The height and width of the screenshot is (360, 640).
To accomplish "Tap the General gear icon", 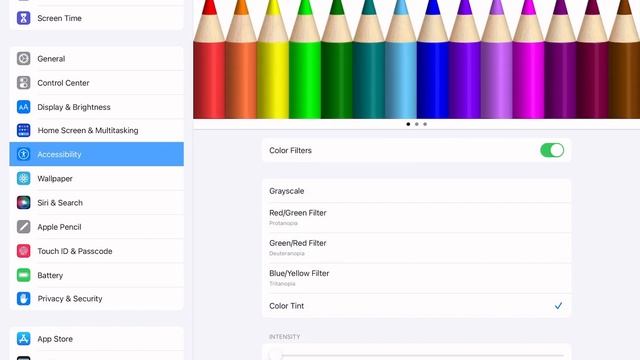I will [23, 58].
